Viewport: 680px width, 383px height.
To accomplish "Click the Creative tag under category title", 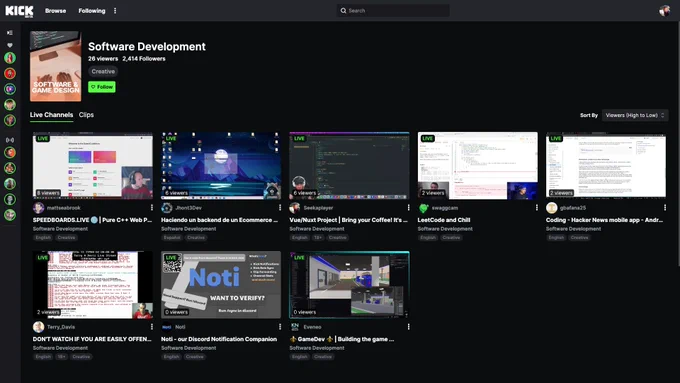I will (x=103, y=71).
